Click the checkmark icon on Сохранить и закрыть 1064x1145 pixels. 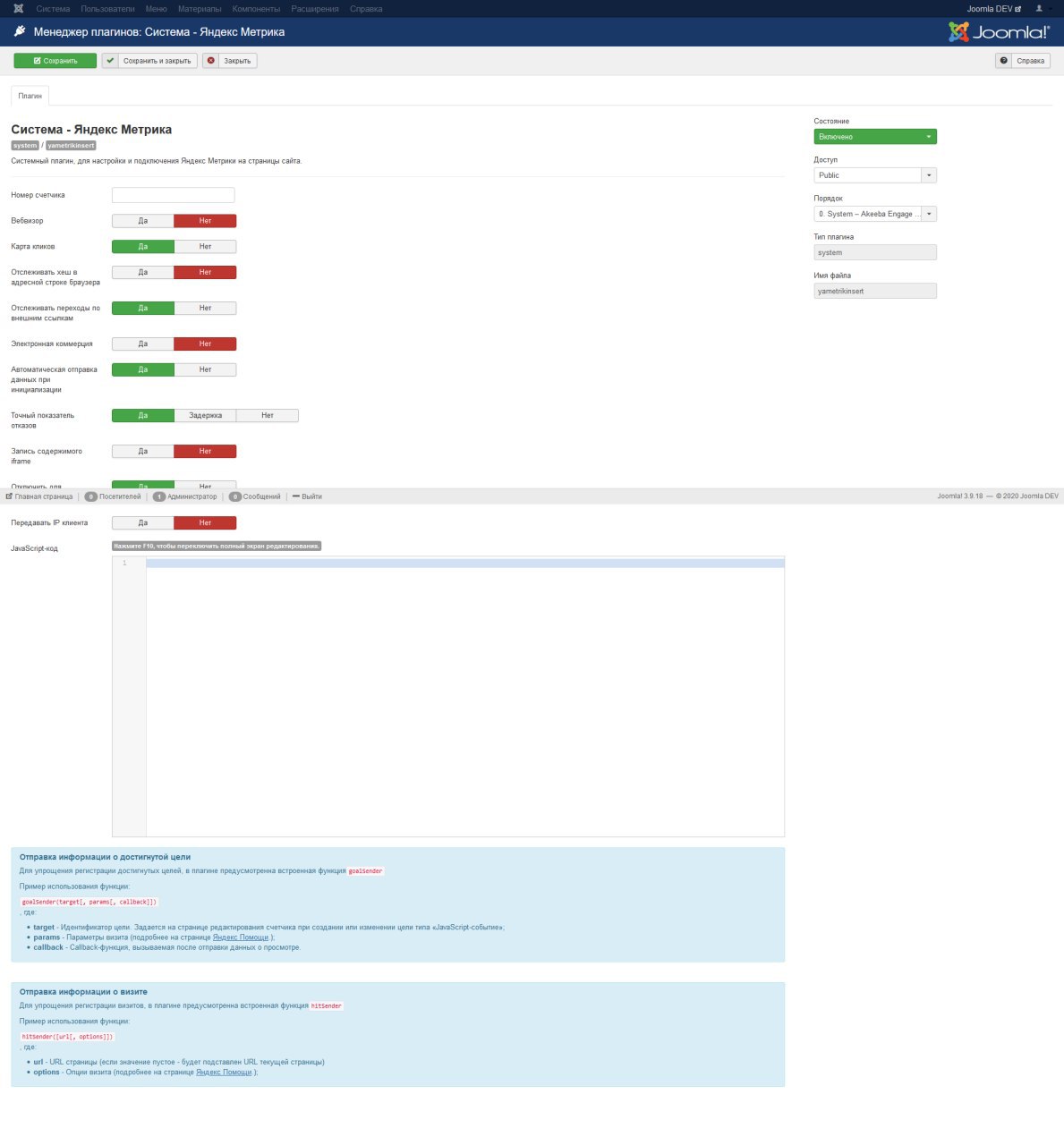coord(110,61)
